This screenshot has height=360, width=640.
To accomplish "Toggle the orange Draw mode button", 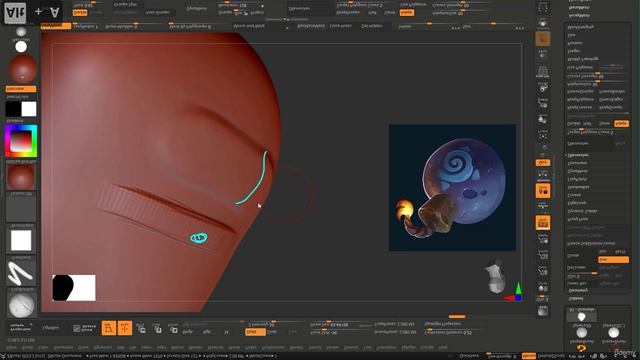I will [x=124, y=328].
